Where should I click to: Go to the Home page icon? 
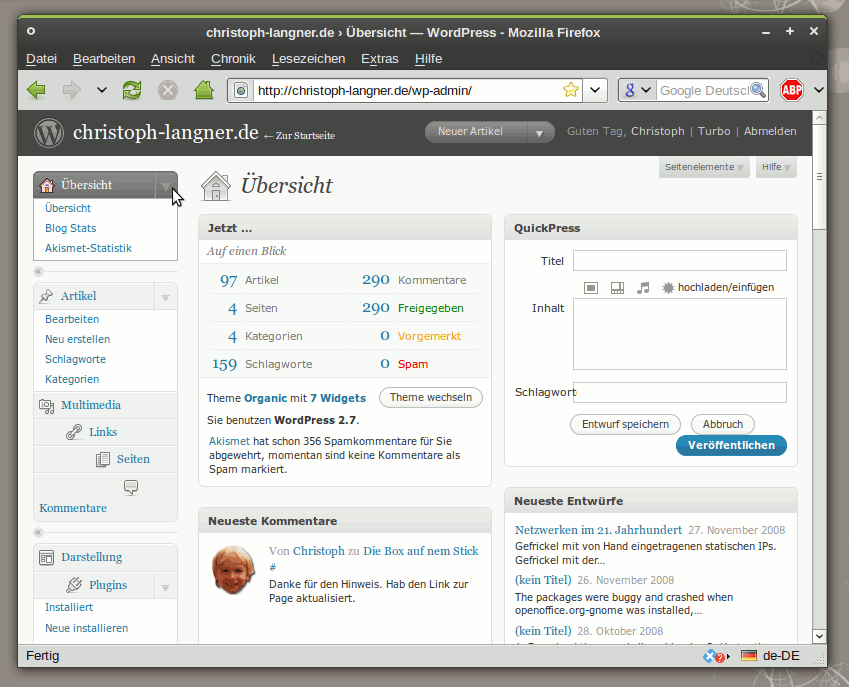coord(204,90)
